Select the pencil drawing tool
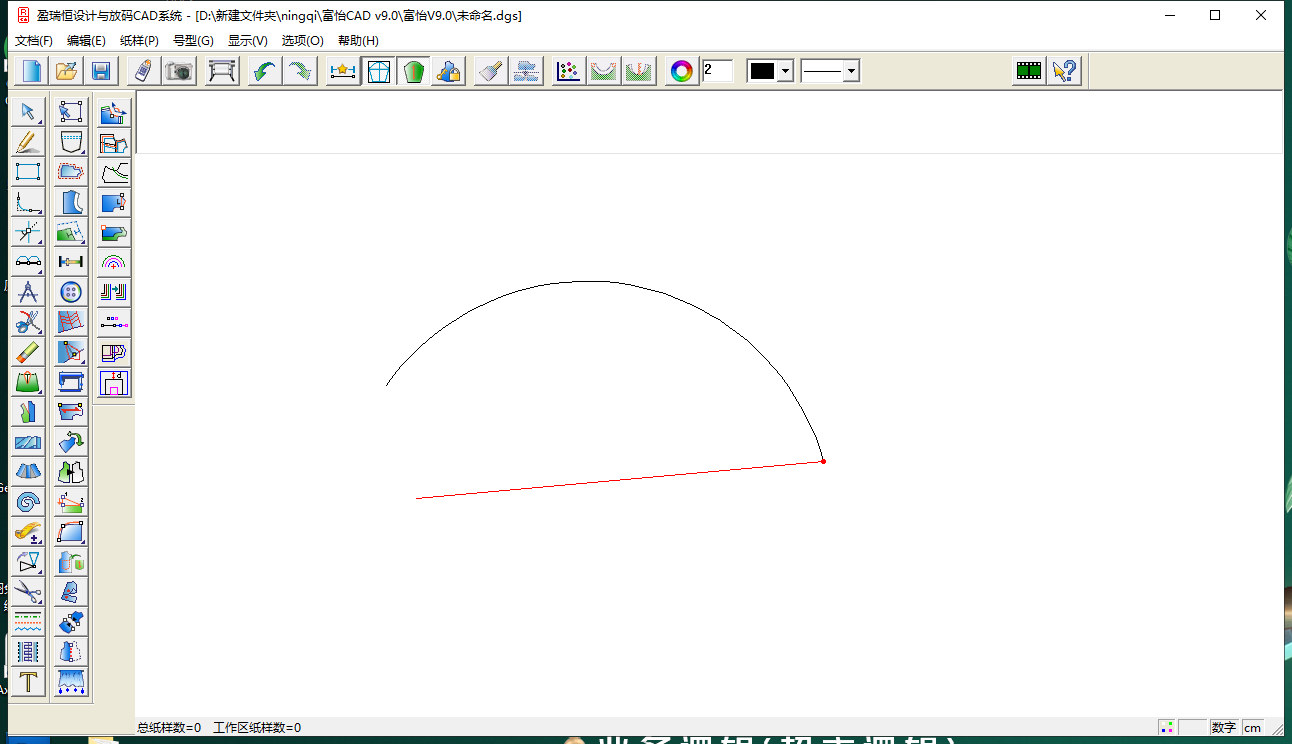 point(29,141)
